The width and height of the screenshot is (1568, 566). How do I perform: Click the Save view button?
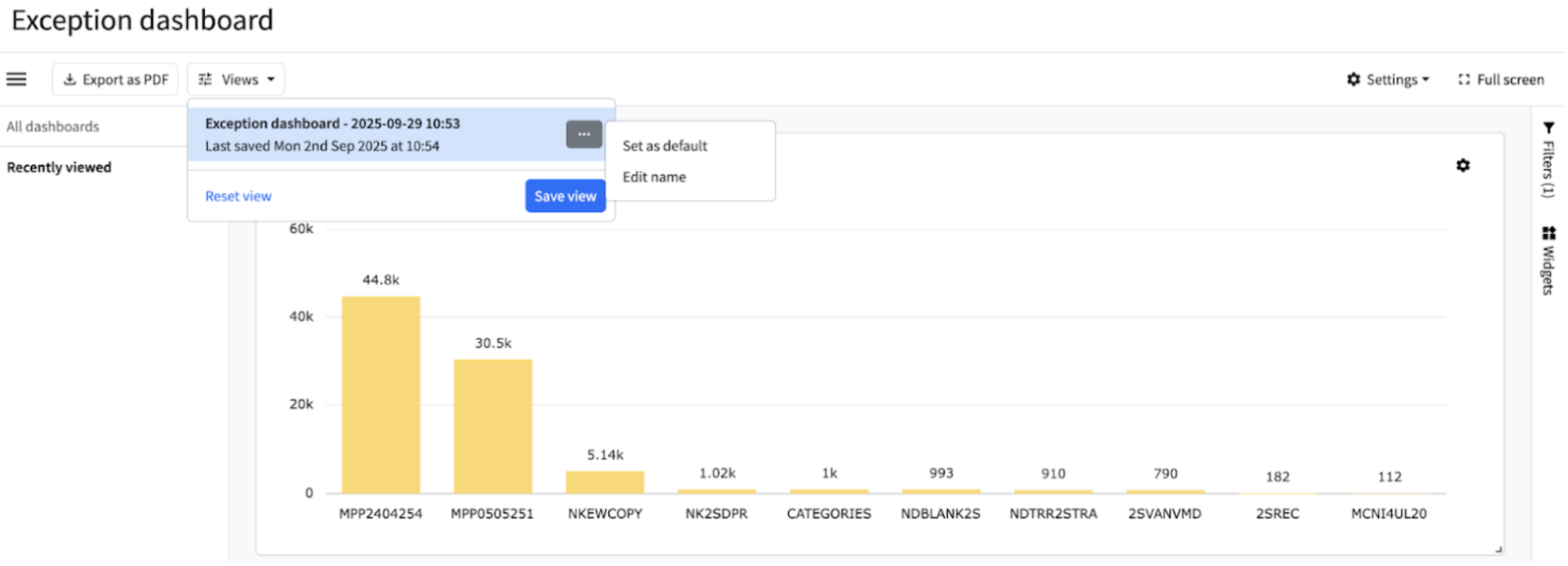coord(565,196)
